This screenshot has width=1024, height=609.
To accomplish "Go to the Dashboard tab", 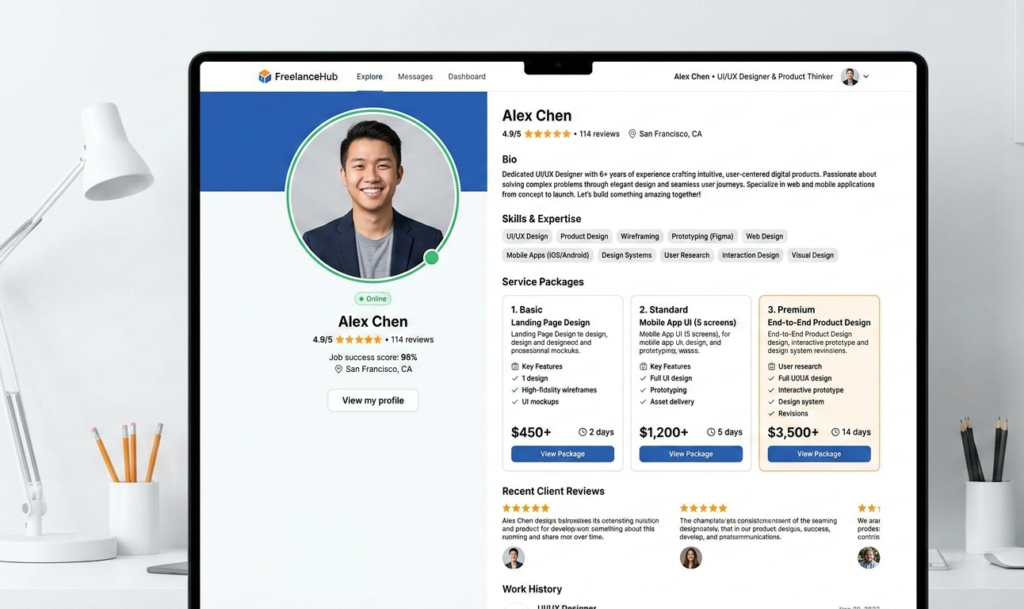I will [x=467, y=77].
